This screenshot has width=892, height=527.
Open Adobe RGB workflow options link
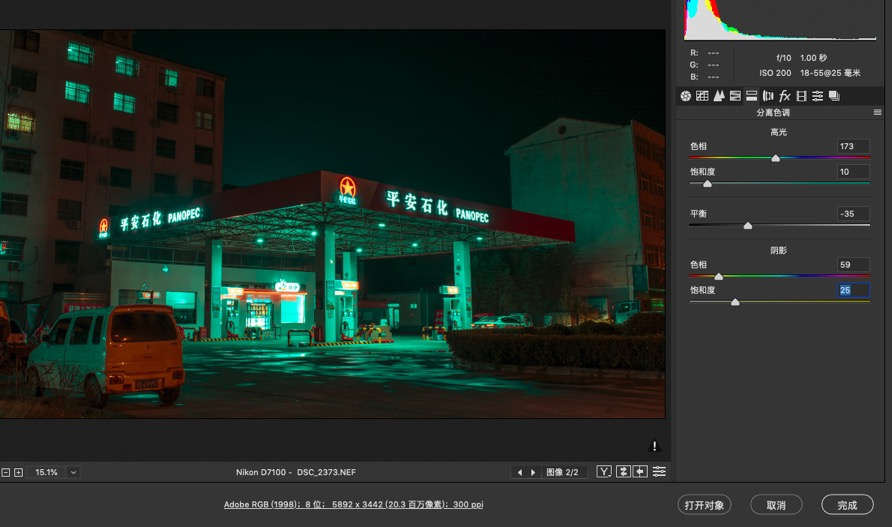pos(353,504)
